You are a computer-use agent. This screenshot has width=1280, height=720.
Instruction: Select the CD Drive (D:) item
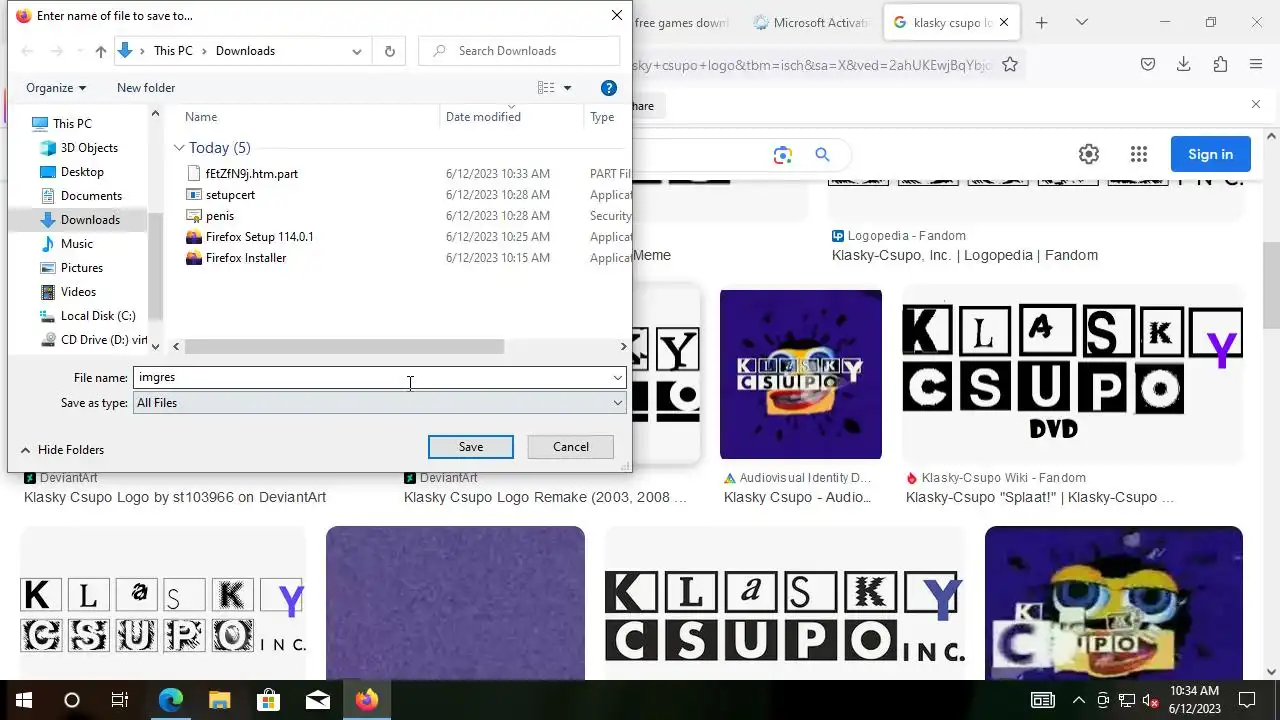pos(103,340)
